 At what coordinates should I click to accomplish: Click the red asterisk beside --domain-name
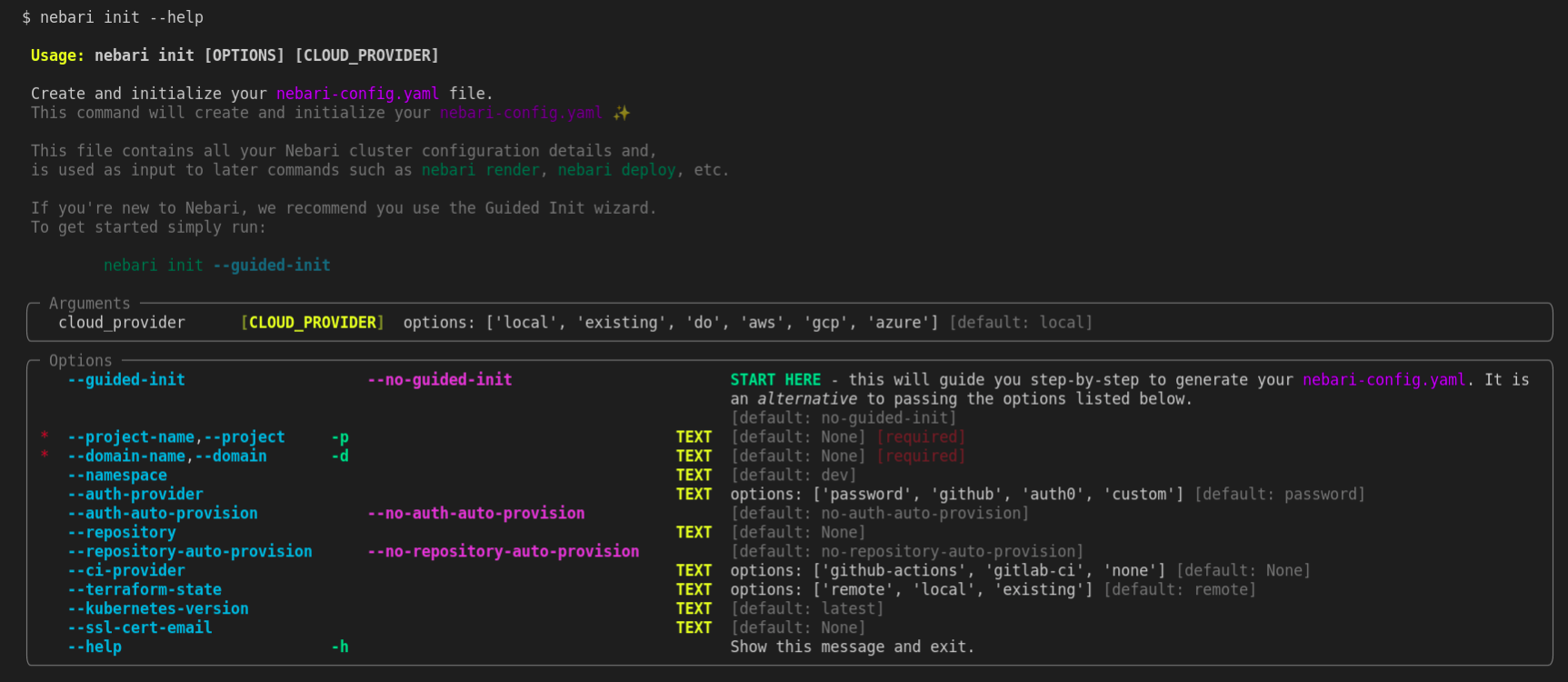click(45, 456)
